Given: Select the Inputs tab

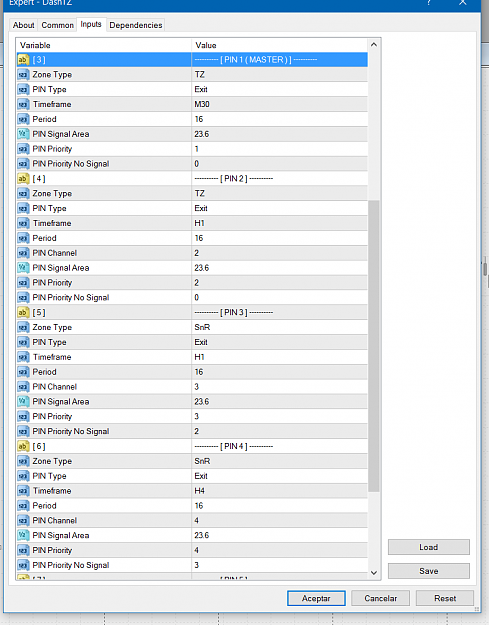Looking at the screenshot, I should [91, 24].
